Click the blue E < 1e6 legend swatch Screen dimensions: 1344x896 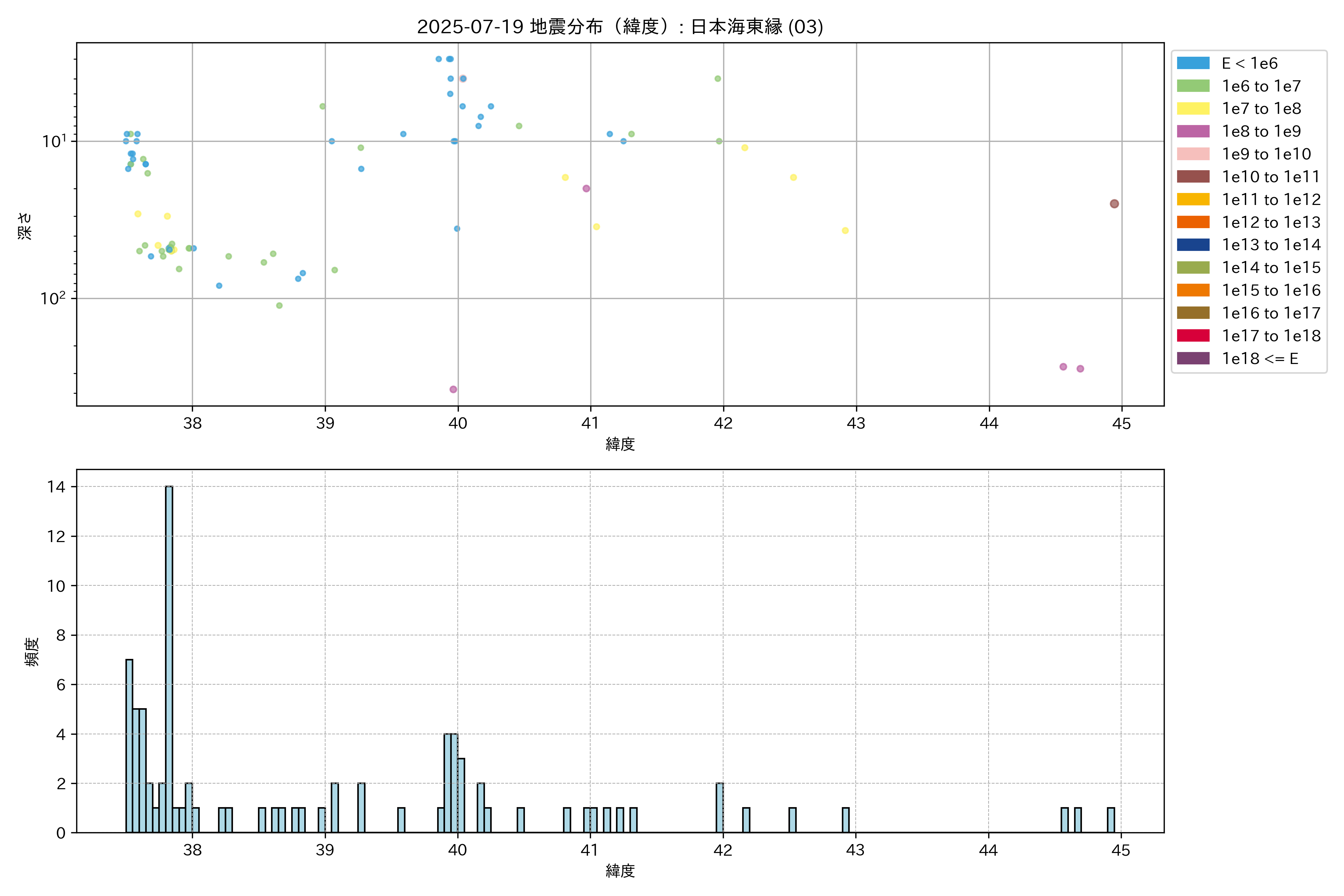[1192, 63]
